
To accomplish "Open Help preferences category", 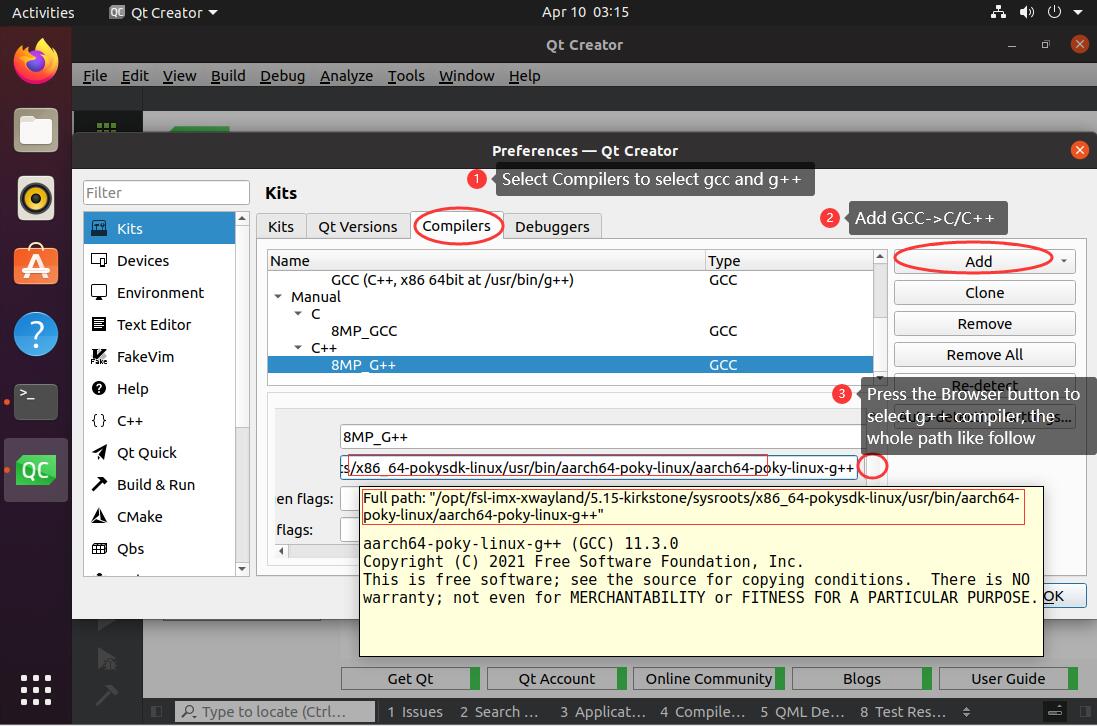I will pos(160,389).
